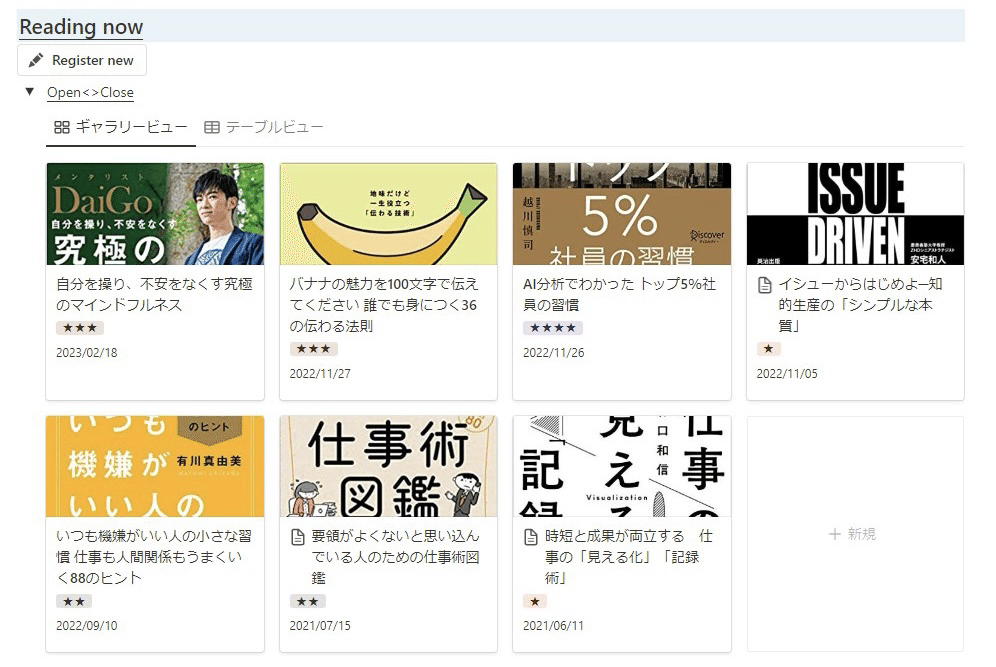The width and height of the screenshot is (996, 667).
Task: Open the いつも機嫌がいい人の cover thumbnail
Action: point(155,466)
